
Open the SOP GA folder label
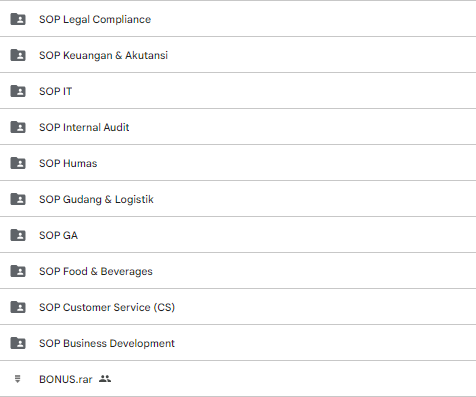click(59, 235)
